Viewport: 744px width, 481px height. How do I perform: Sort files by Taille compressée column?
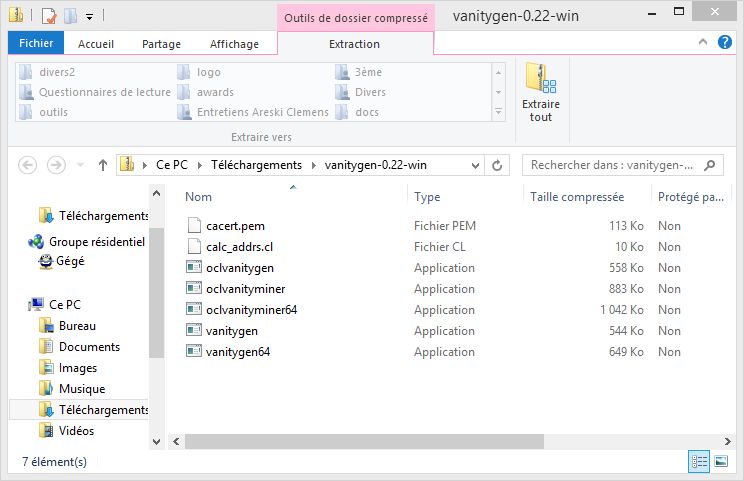(x=576, y=197)
